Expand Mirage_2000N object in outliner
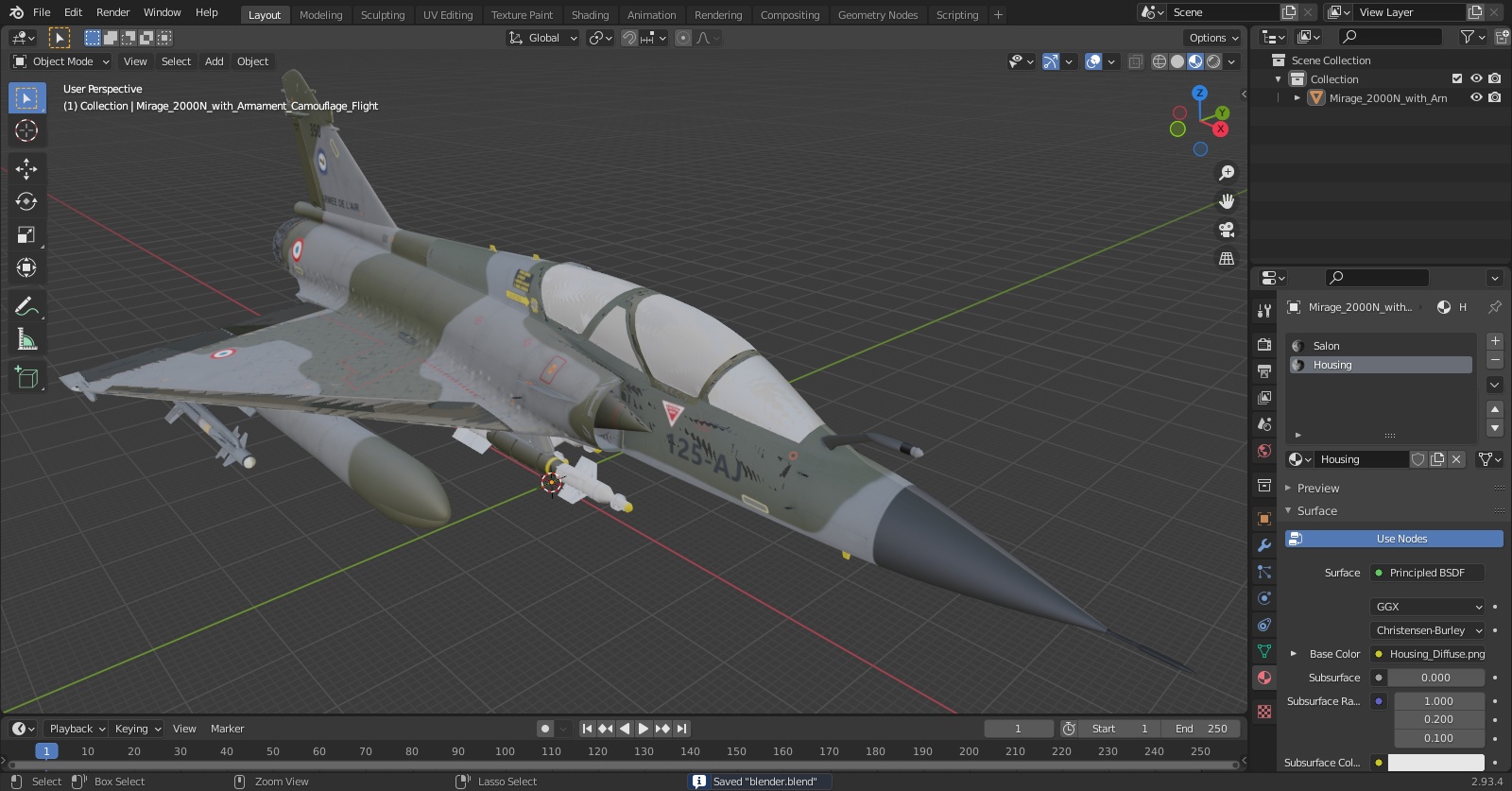1512x791 pixels. click(1297, 98)
